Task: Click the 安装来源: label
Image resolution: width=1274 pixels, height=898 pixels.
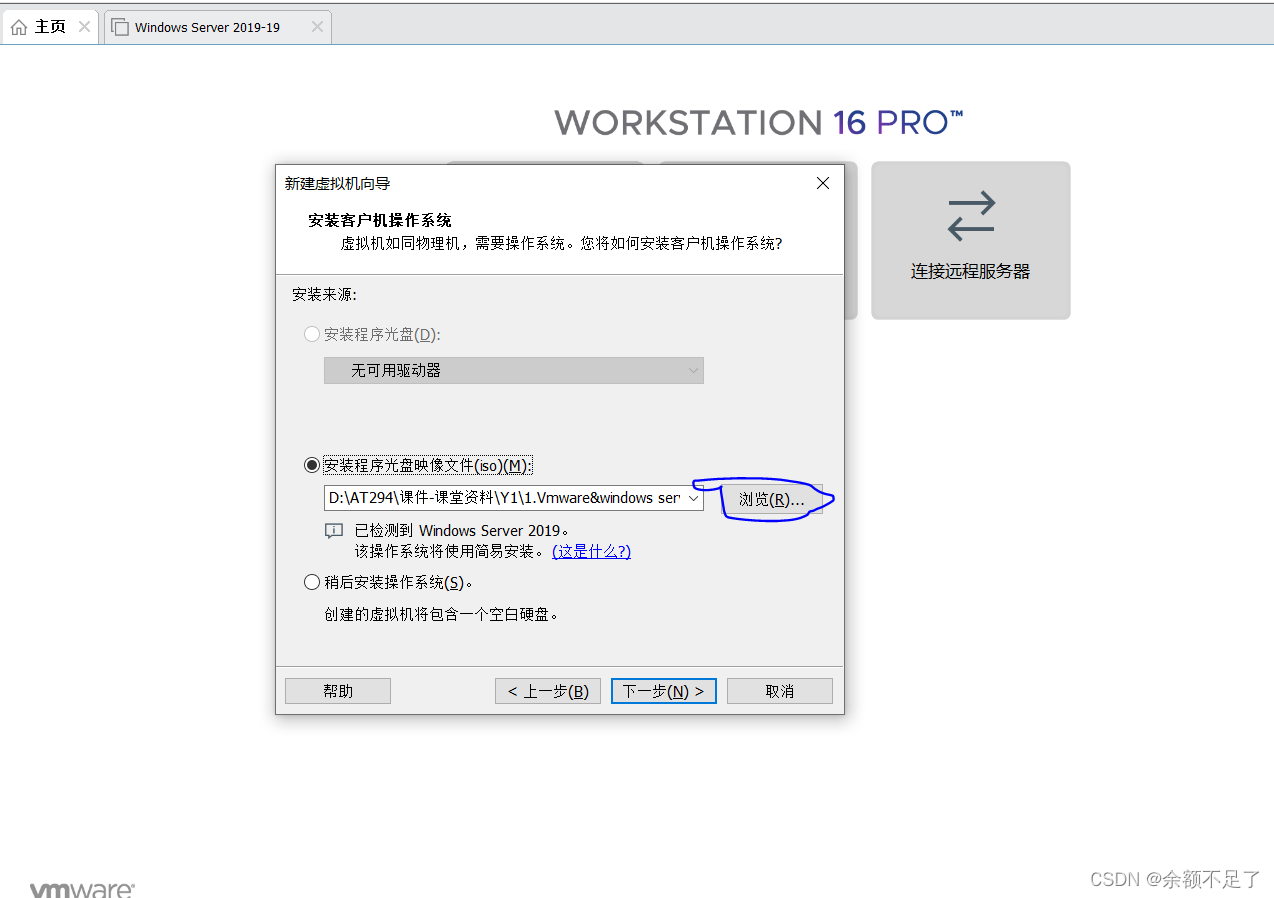Action: [x=324, y=295]
